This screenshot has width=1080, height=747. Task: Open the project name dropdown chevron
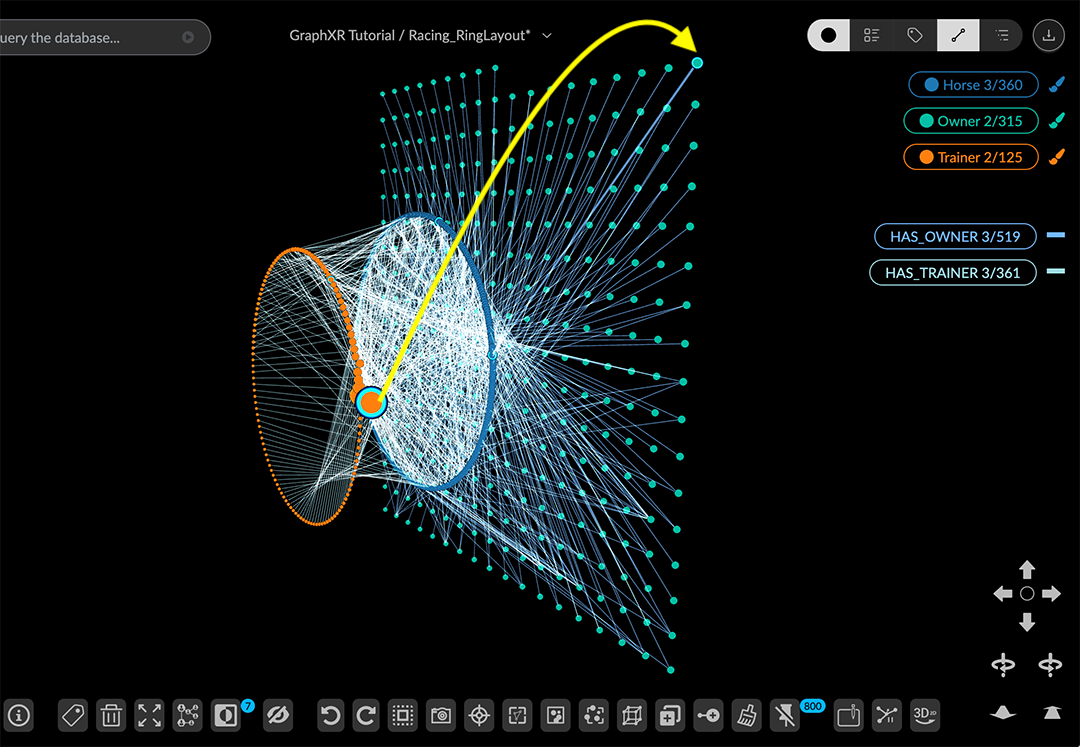click(547, 36)
